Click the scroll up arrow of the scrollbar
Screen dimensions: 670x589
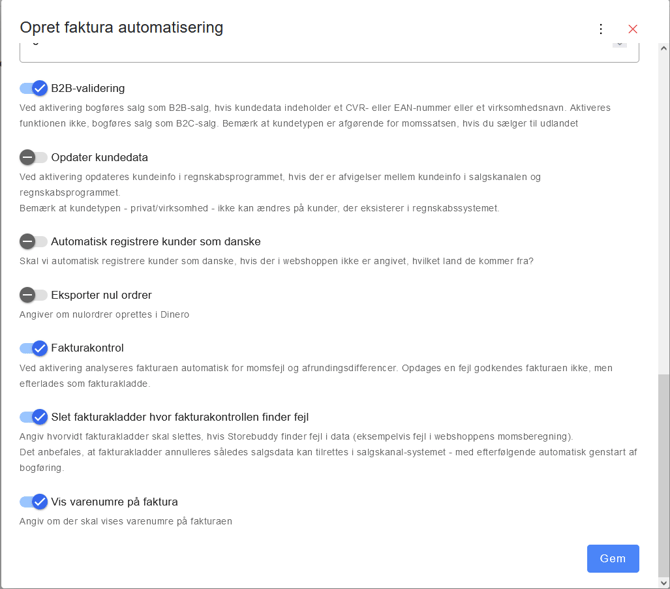coord(664,48)
